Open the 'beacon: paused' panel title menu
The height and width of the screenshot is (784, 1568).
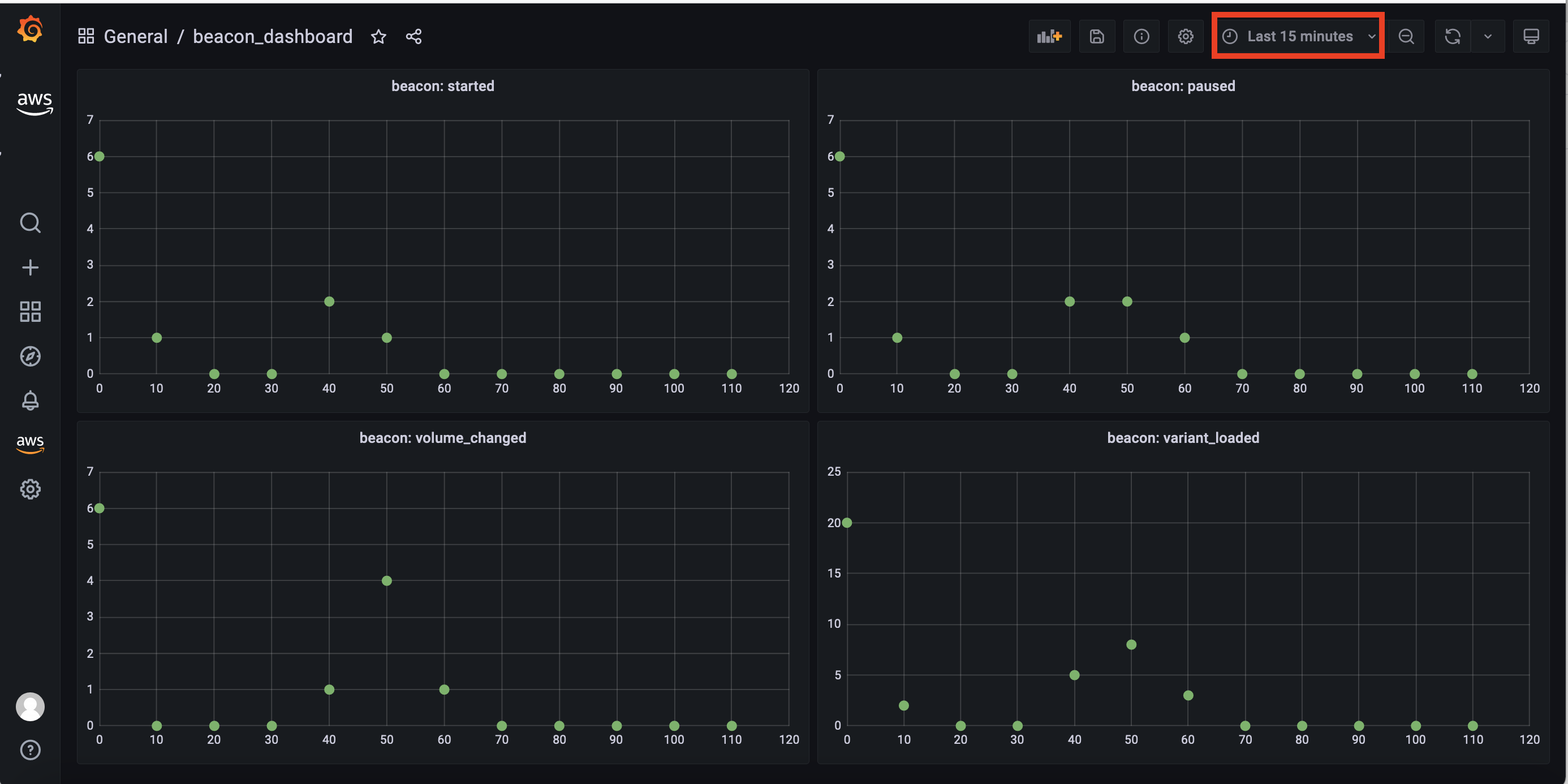pyautogui.click(x=1183, y=86)
